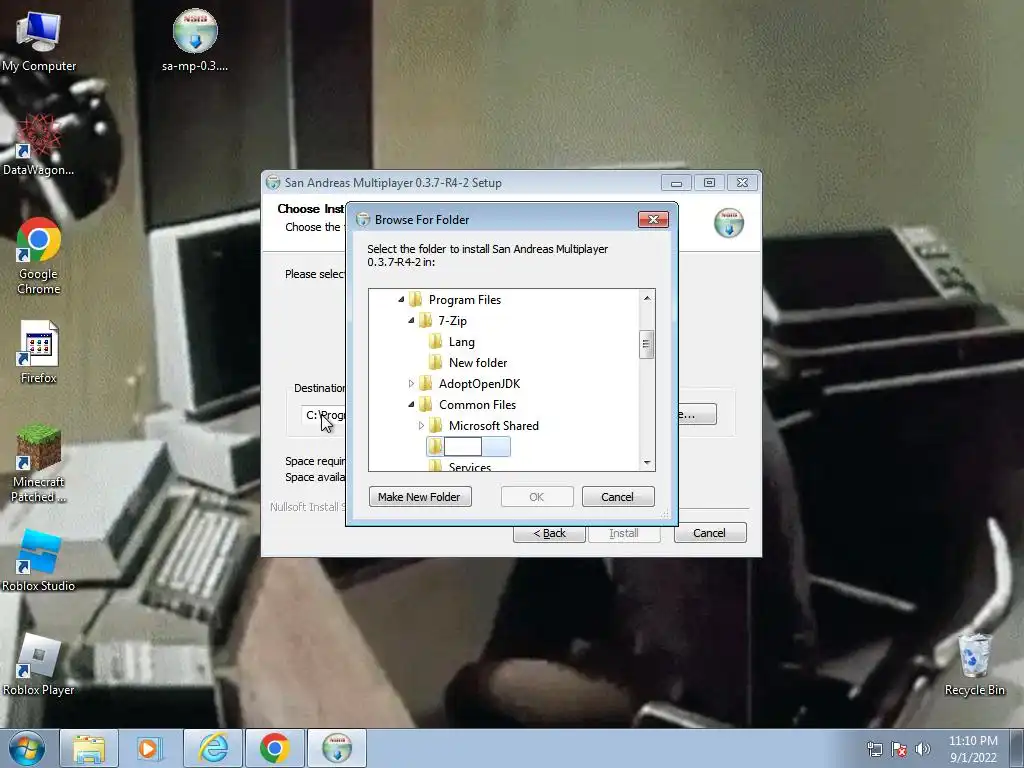Click Back in the Setup window
1024x768 pixels.
[x=549, y=533]
